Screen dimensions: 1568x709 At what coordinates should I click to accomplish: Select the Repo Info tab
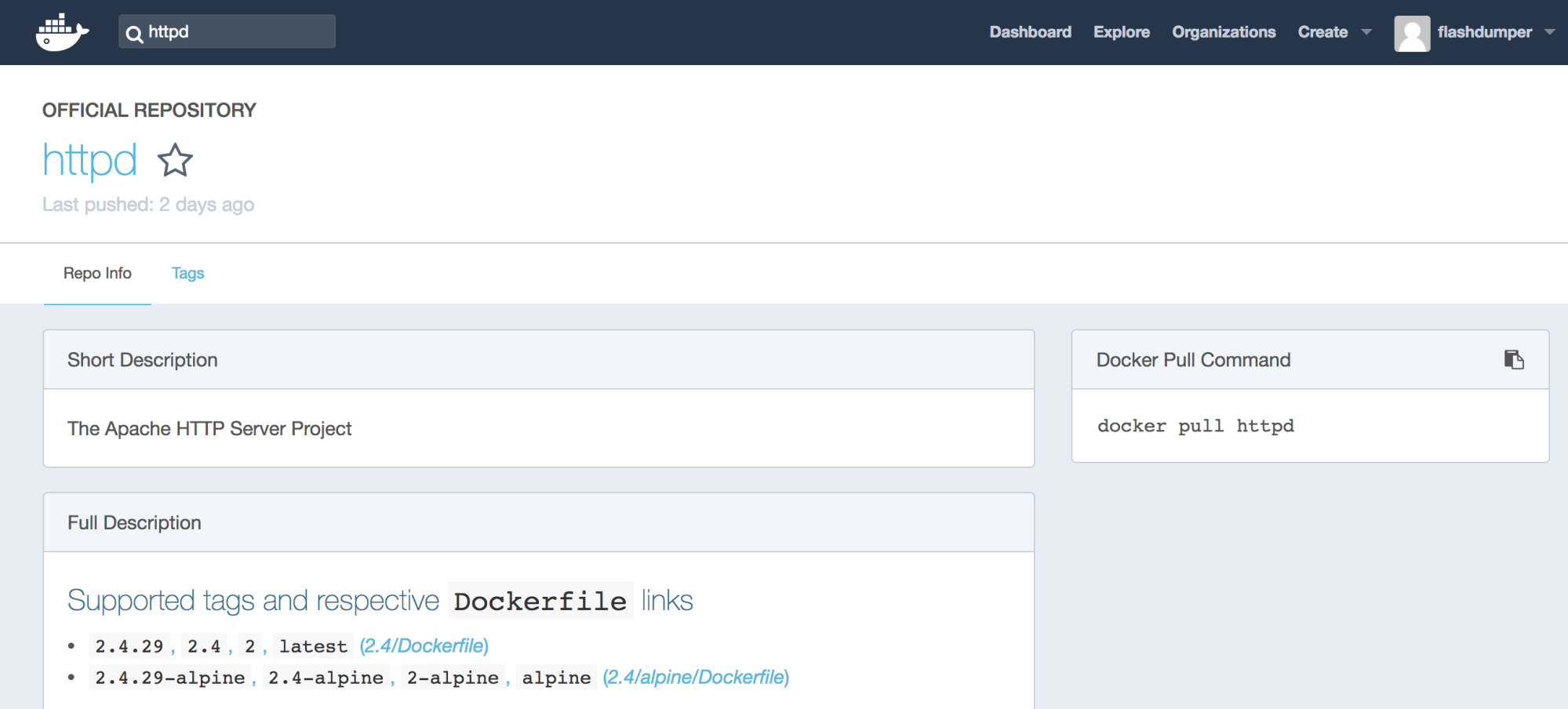click(97, 273)
